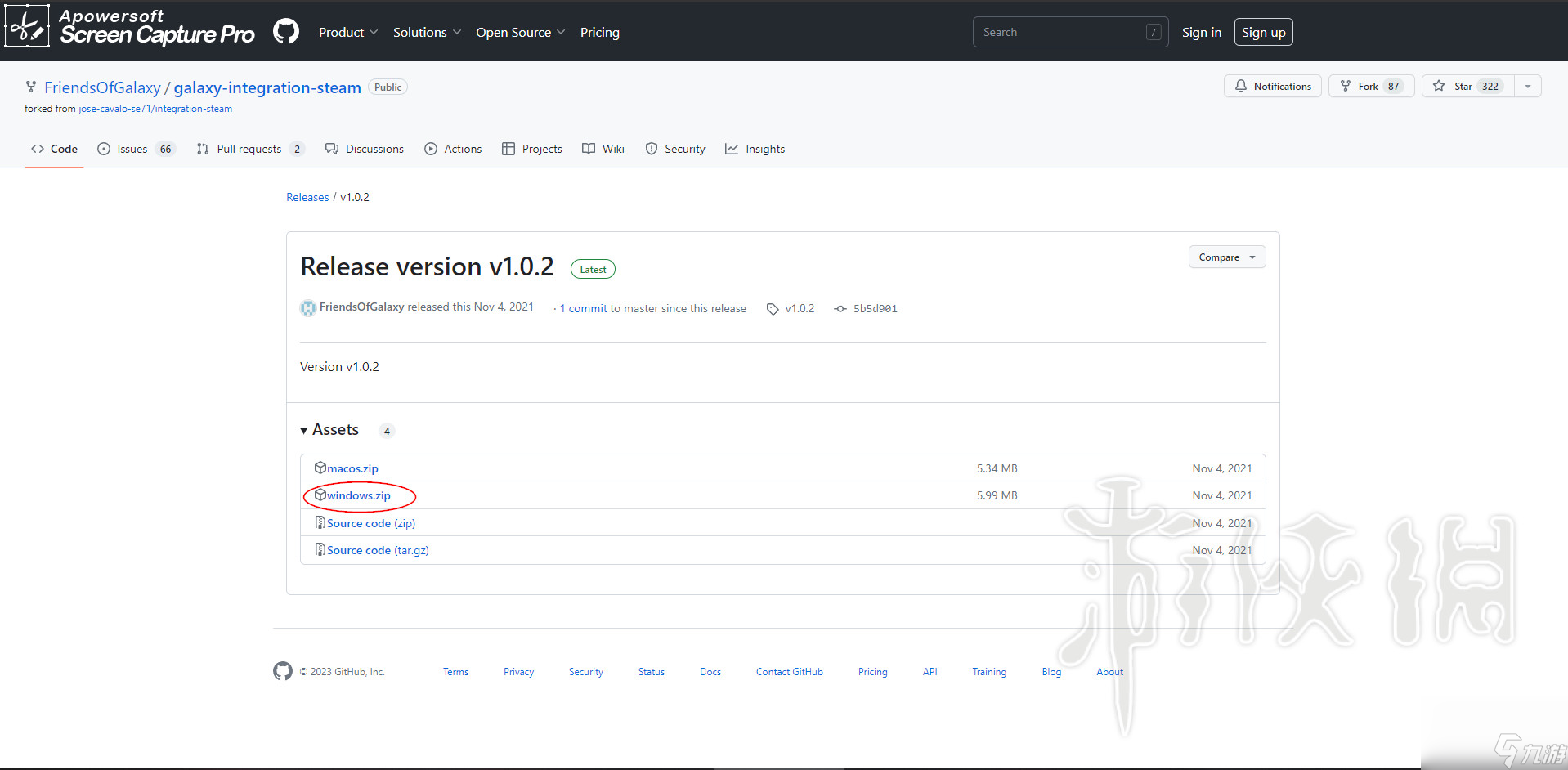Click the footer GitHub logo icon

(283, 671)
